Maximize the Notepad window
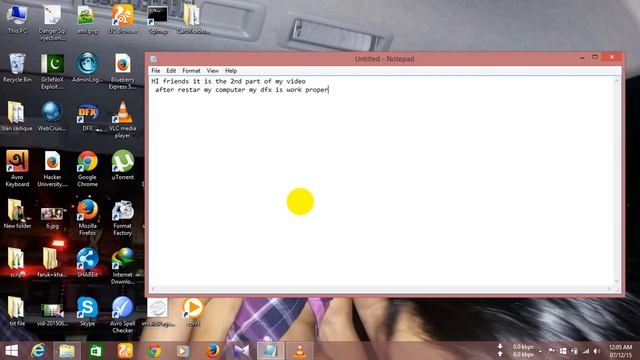The width and height of the screenshot is (640, 360). (595, 57)
